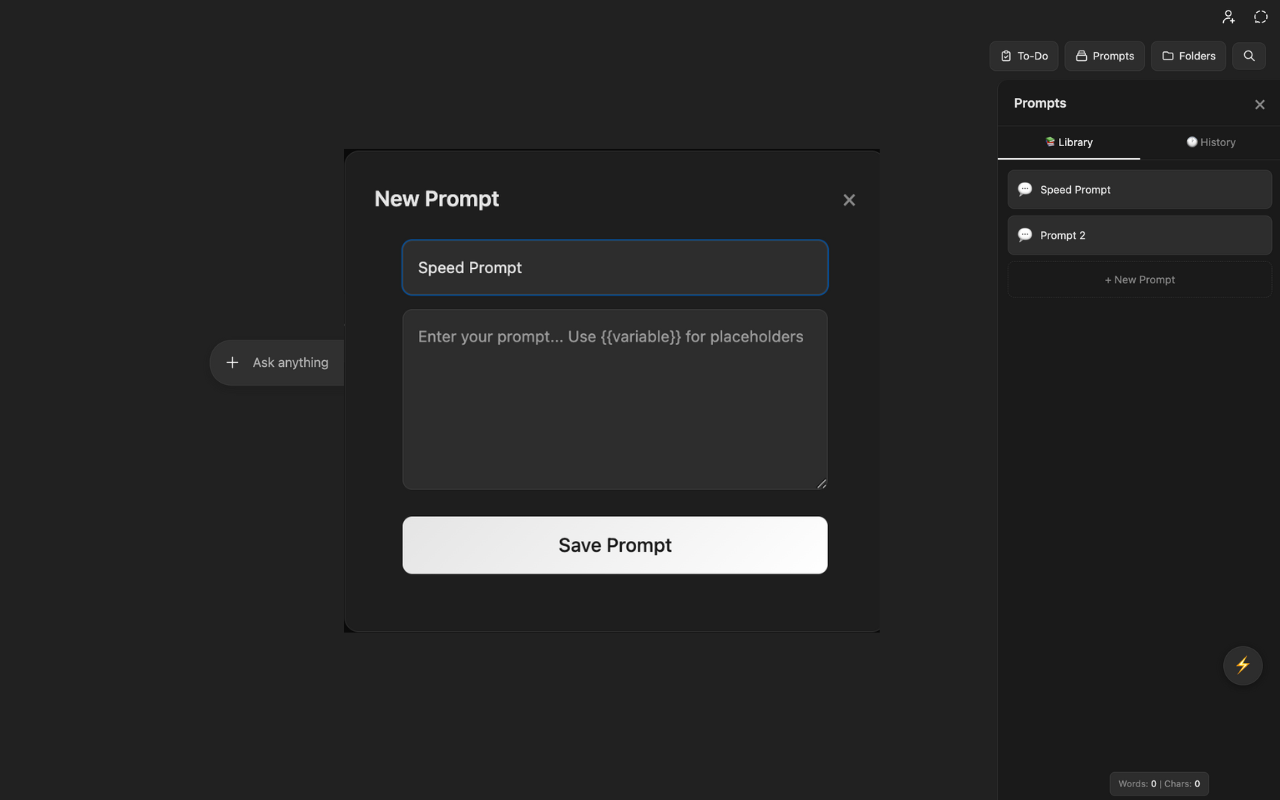Click the Prompt 2 chat bubble icon
The width and height of the screenshot is (1280, 800).
tap(1024, 235)
